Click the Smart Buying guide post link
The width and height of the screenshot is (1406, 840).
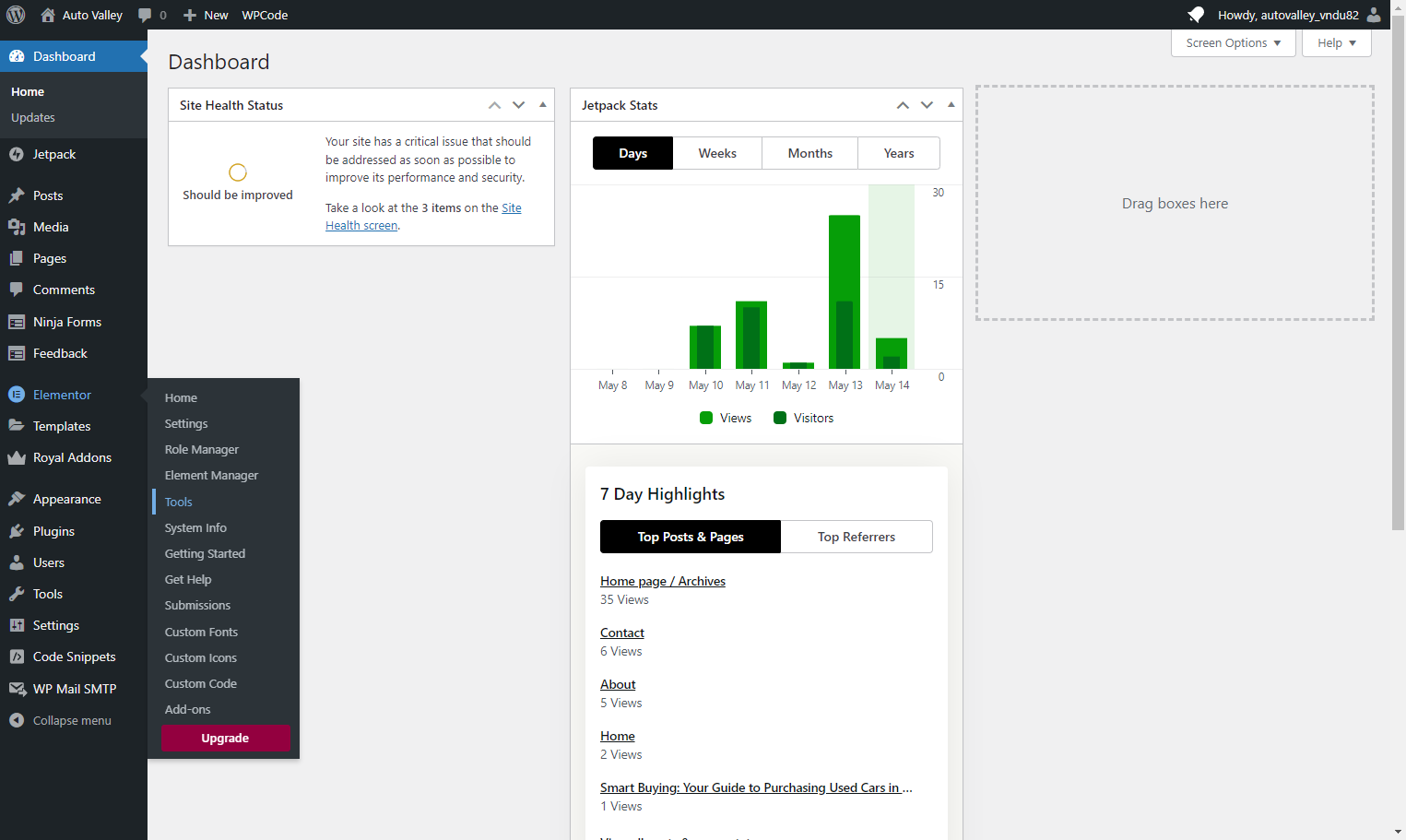pyautogui.click(x=756, y=788)
